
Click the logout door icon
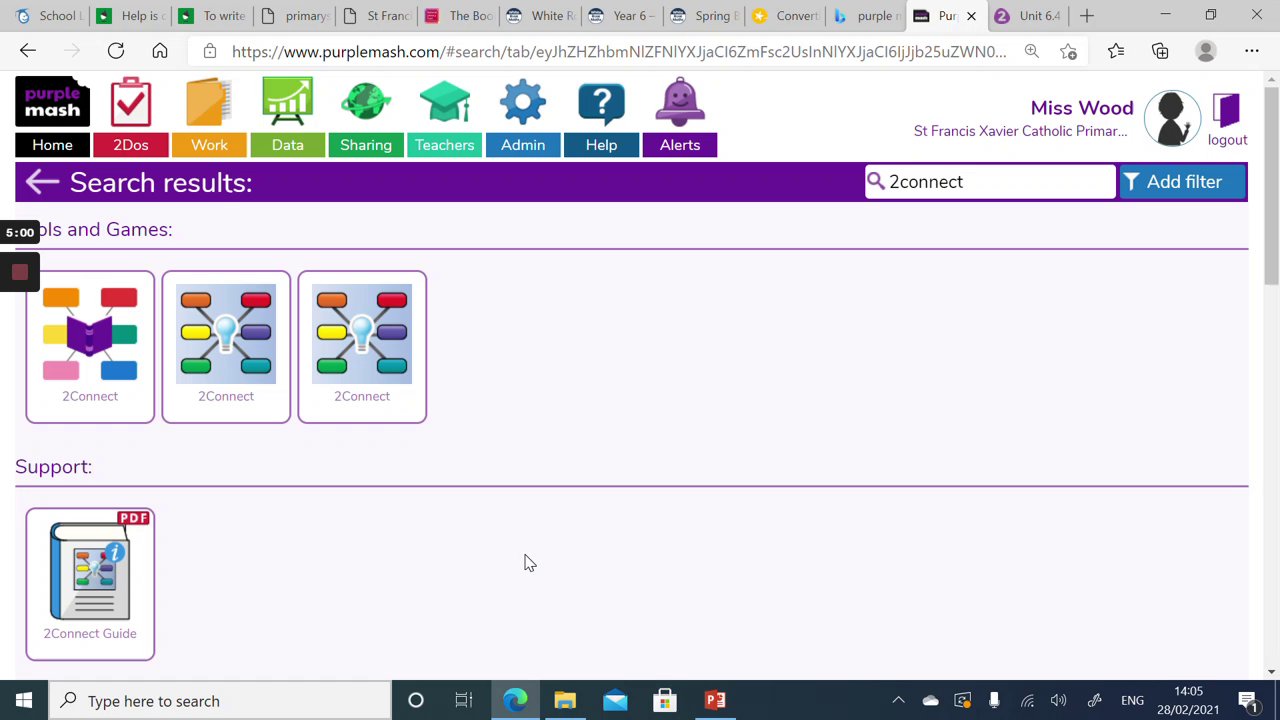tap(1227, 110)
